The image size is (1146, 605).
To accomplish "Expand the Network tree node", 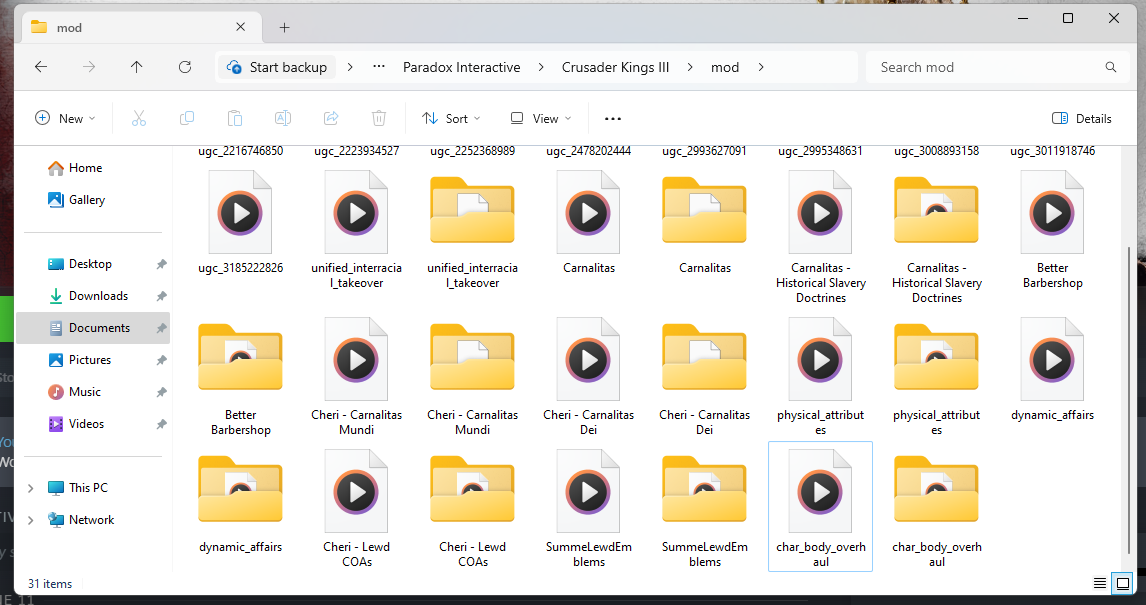I will (x=31, y=520).
